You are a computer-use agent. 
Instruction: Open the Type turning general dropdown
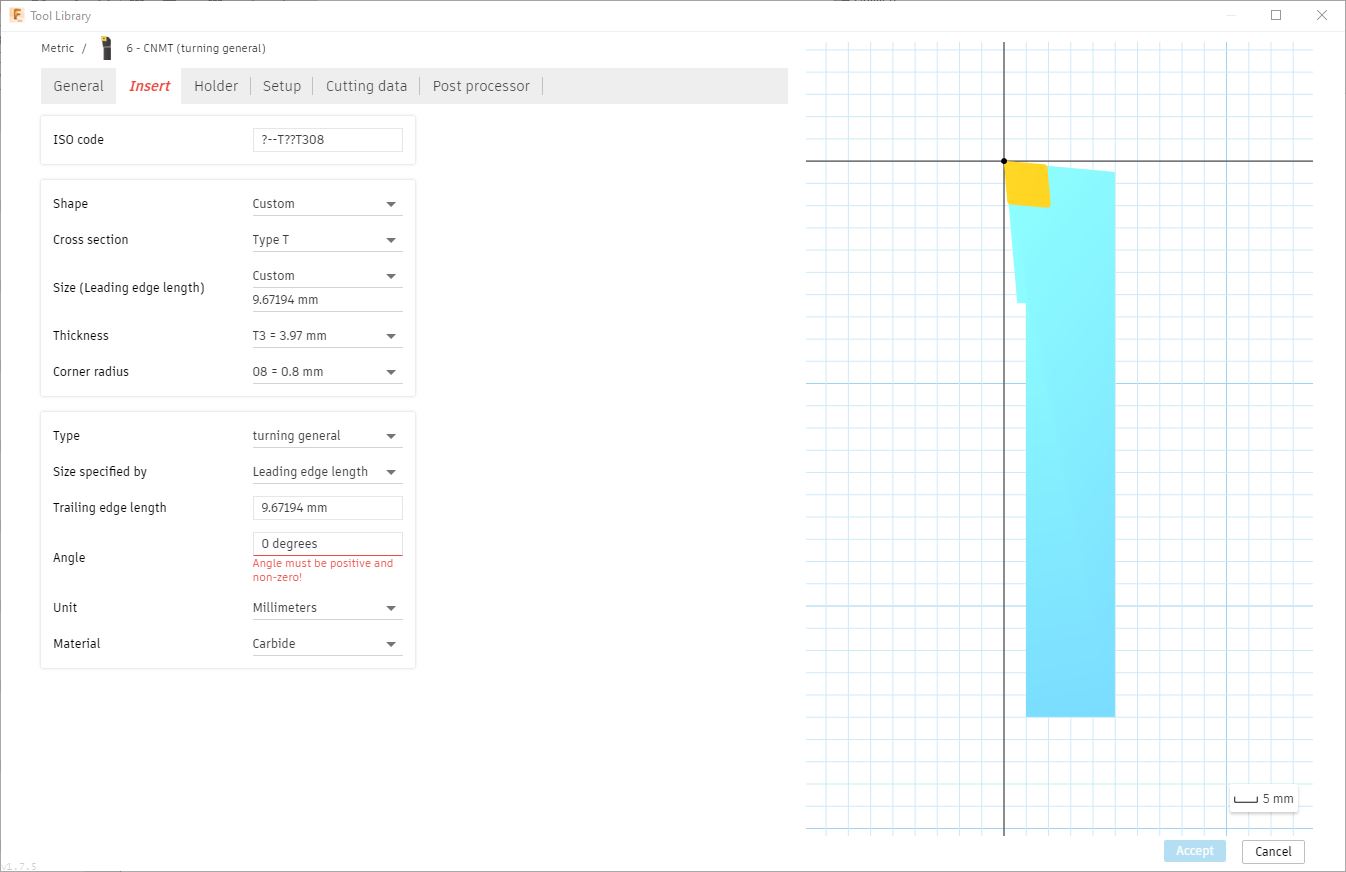(x=328, y=436)
